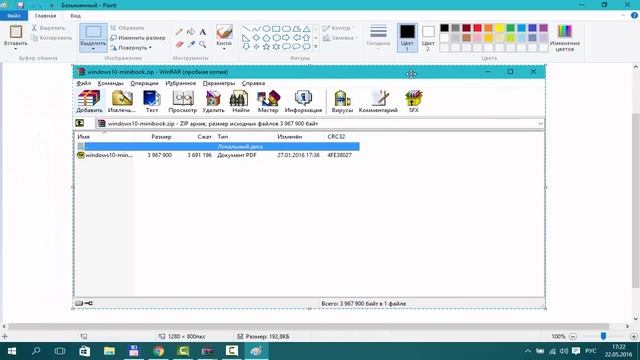Choose the straight Line shape

pos(246,29)
